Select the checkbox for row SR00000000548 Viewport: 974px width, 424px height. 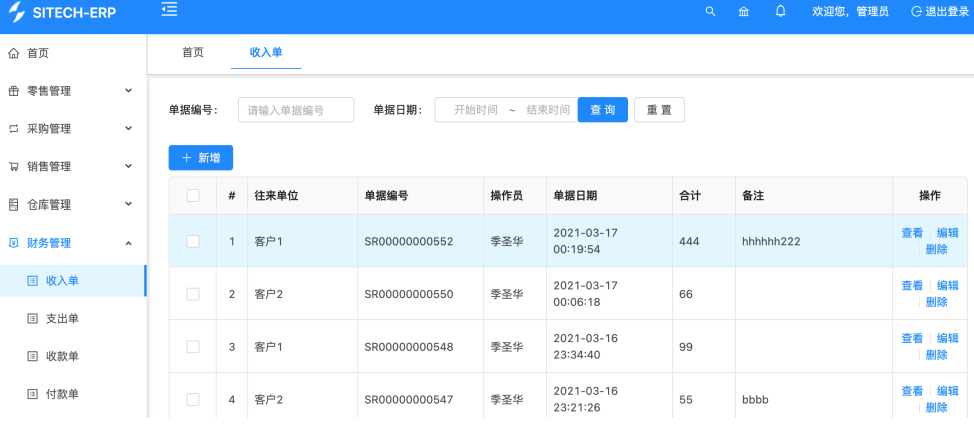193,346
